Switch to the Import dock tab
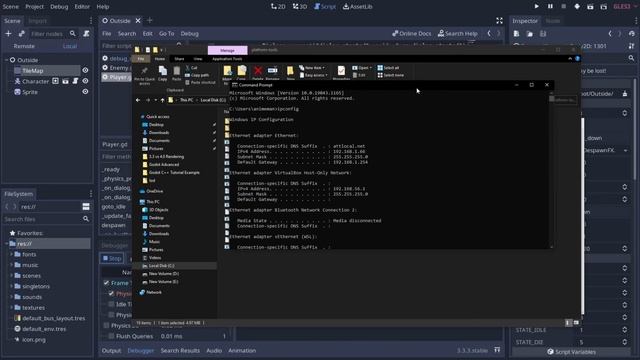Viewport: 640px width, 360px height. coord(38,21)
